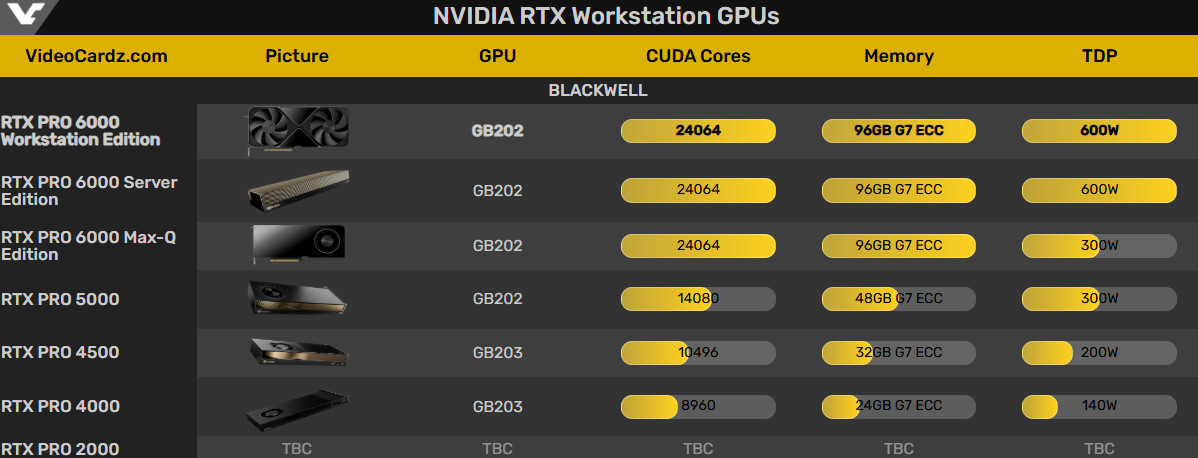Open the RTX PRO 6000 Max-Q Edition card image
1198x458 pixels.
click(x=298, y=245)
